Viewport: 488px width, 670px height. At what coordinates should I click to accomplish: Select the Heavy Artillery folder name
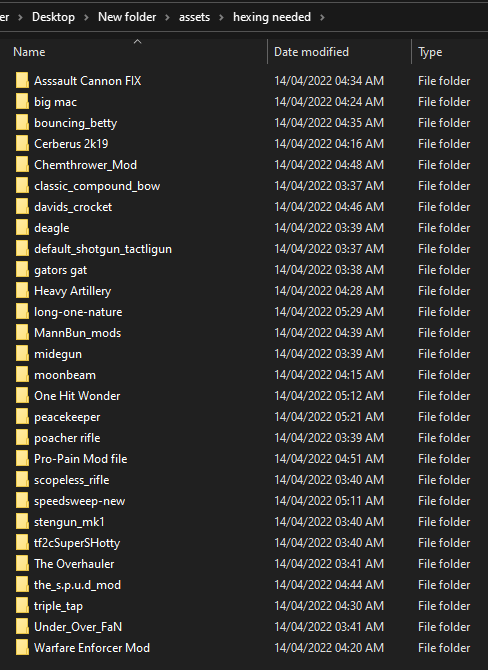pos(73,291)
